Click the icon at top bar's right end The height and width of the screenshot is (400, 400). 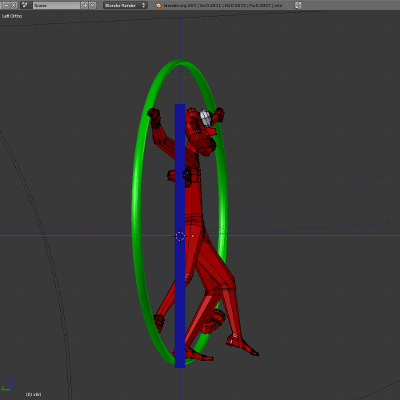click(x=298, y=5)
